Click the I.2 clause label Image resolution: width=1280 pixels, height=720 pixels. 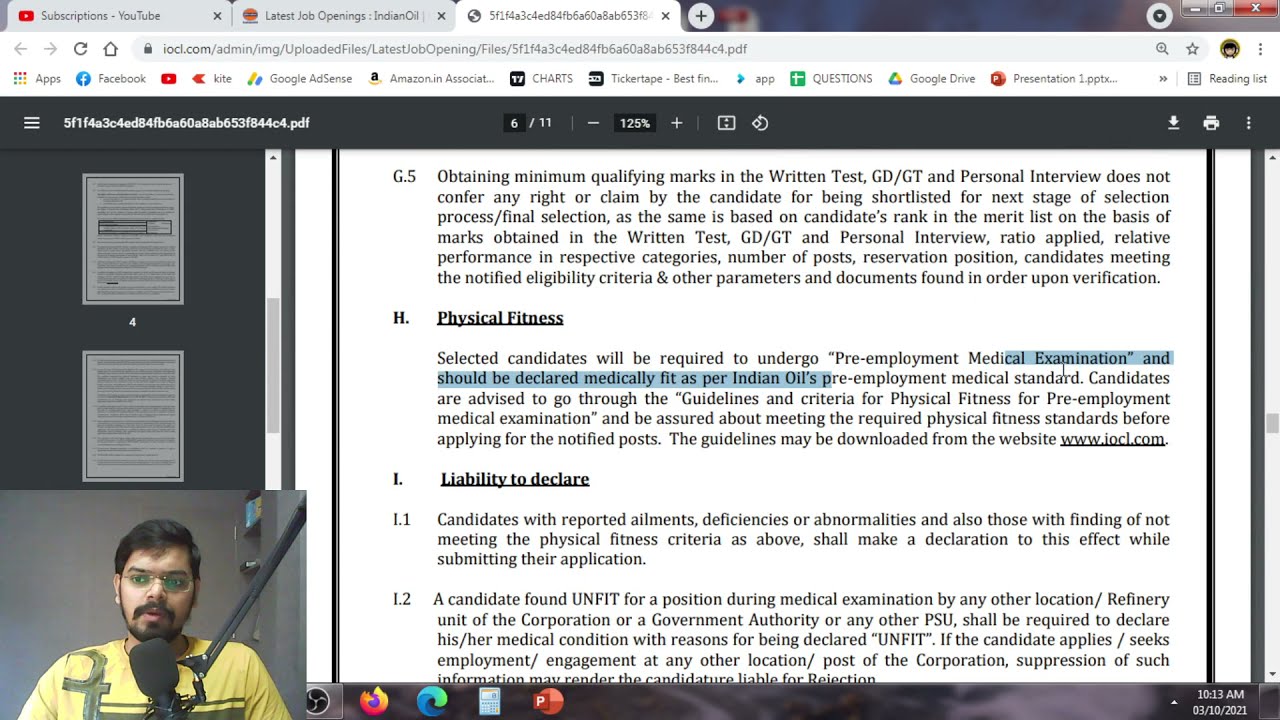tap(402, 600)
